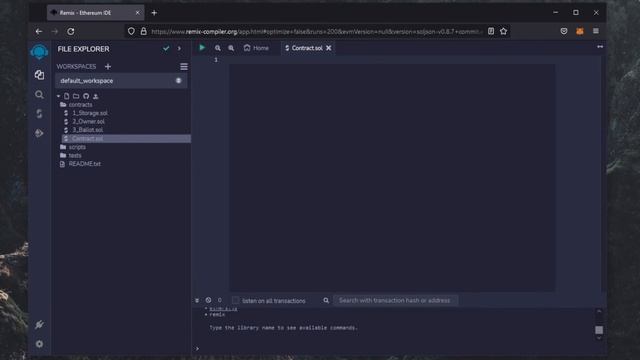This screenshot has height=360, width=640.
Task: Open the Pocket save icon
Action: [564, 31]
